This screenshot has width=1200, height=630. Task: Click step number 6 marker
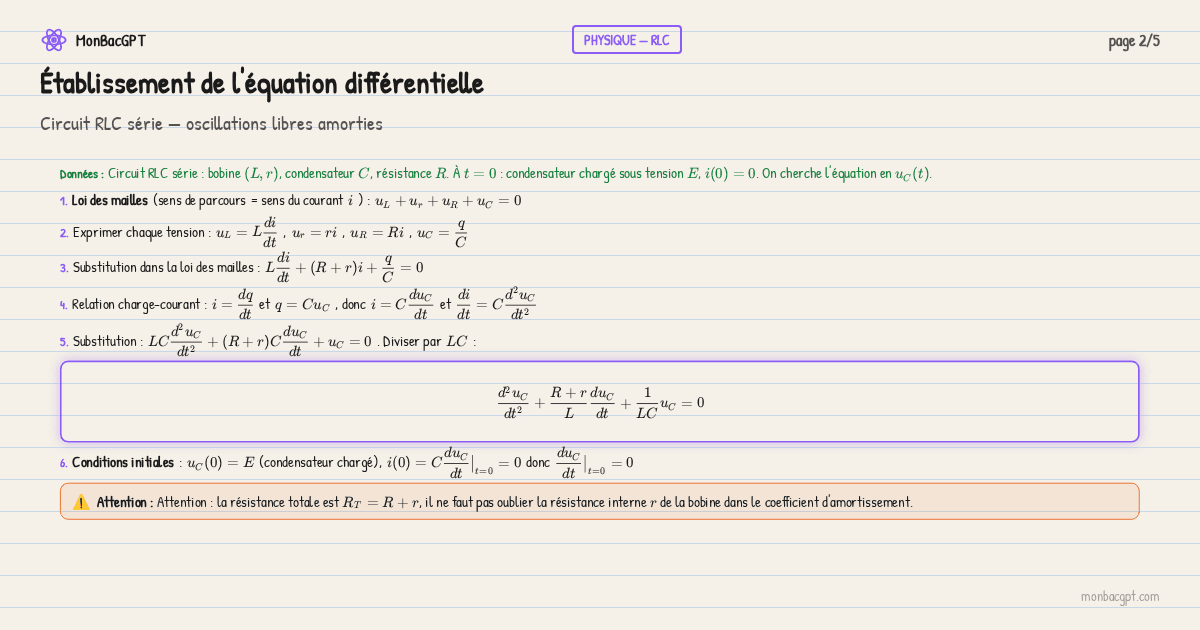[x=63, y=462]
